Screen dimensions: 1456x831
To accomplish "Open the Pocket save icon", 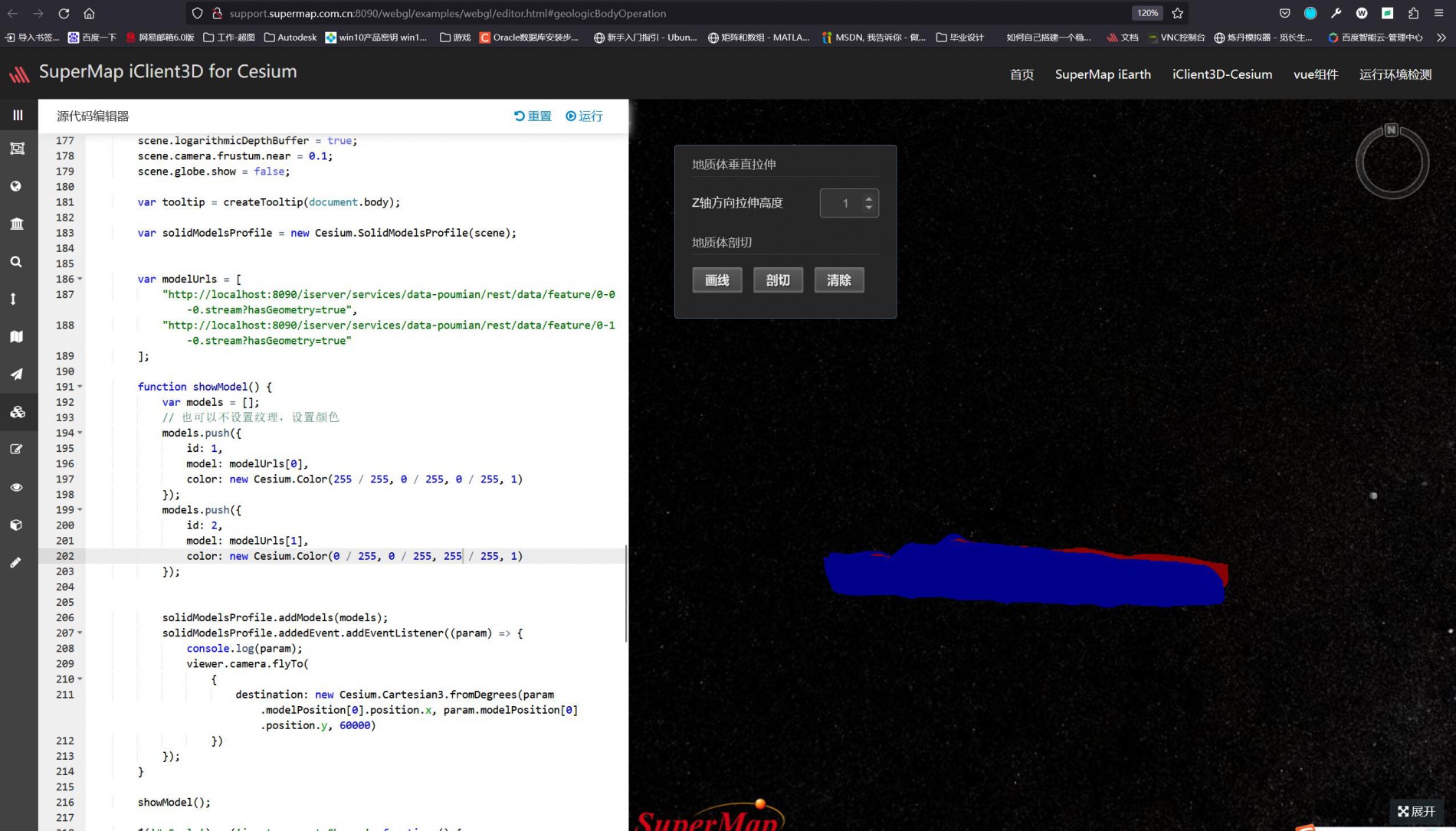I will (1285, 13).
